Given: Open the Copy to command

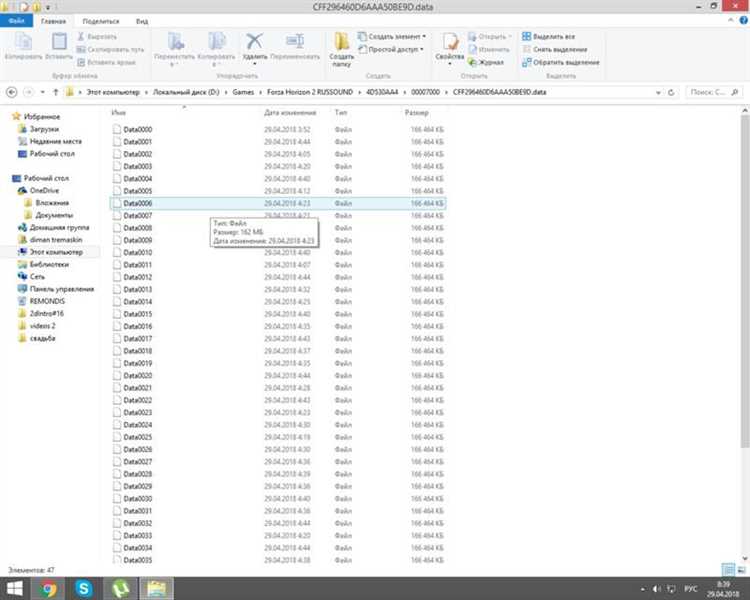Looking at the screenshot, I should pos(216,48).
